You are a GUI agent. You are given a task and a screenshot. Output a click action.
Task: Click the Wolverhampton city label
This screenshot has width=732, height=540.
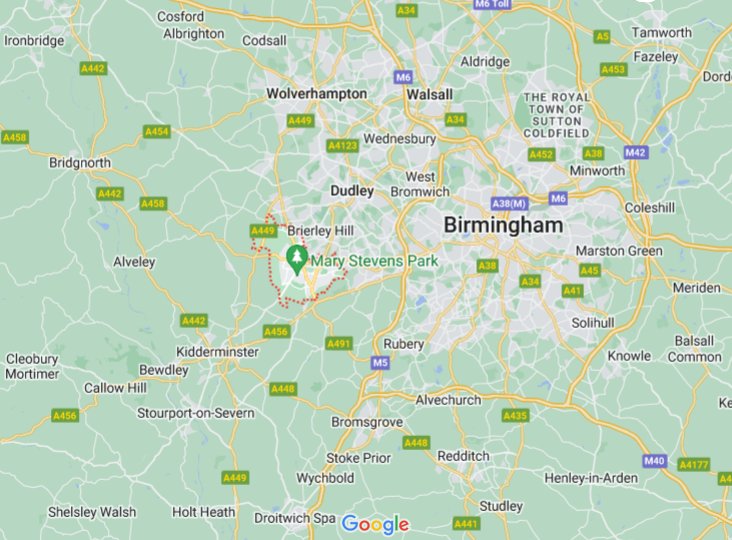(x=317, y=94)
